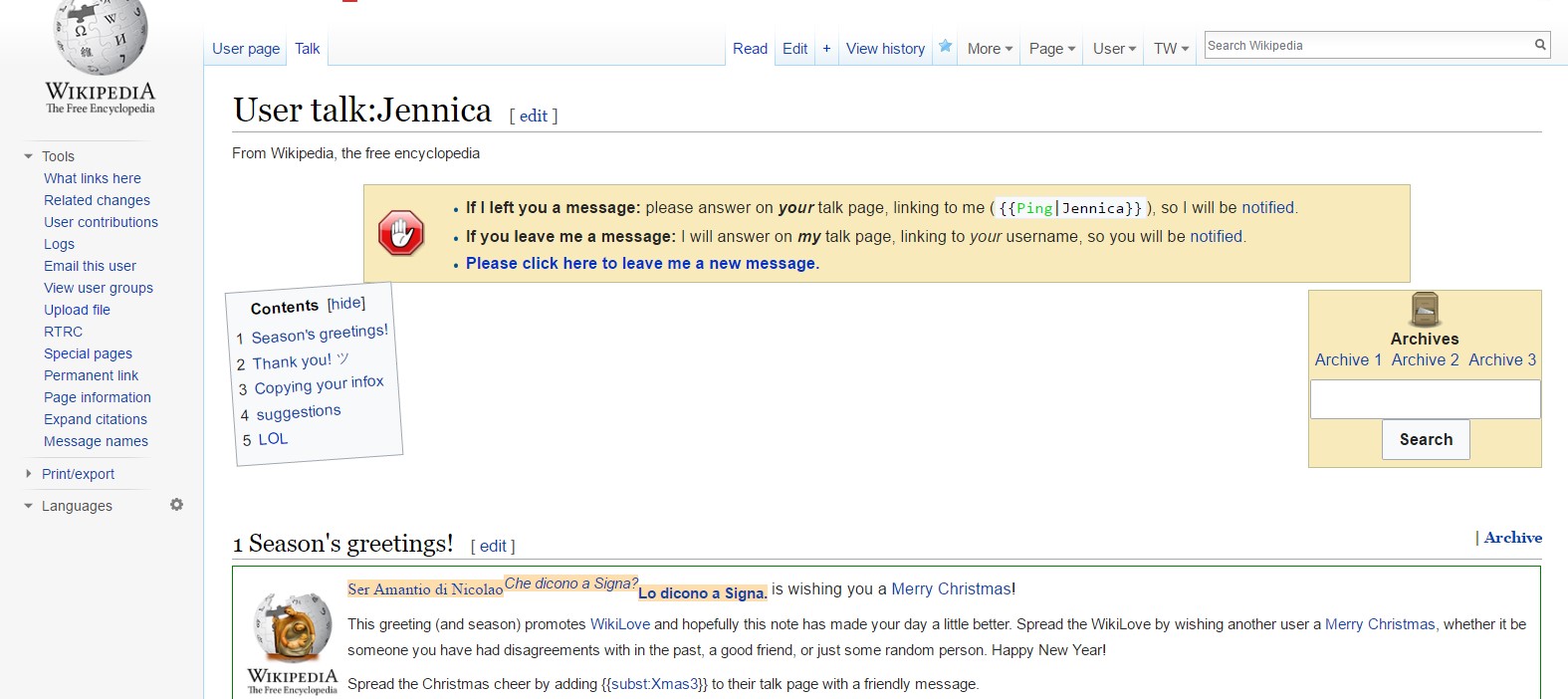The width and height of the screenshot is (1568, 699).
Task: Open the User dropdown menu
Action: pos(1114,48)
